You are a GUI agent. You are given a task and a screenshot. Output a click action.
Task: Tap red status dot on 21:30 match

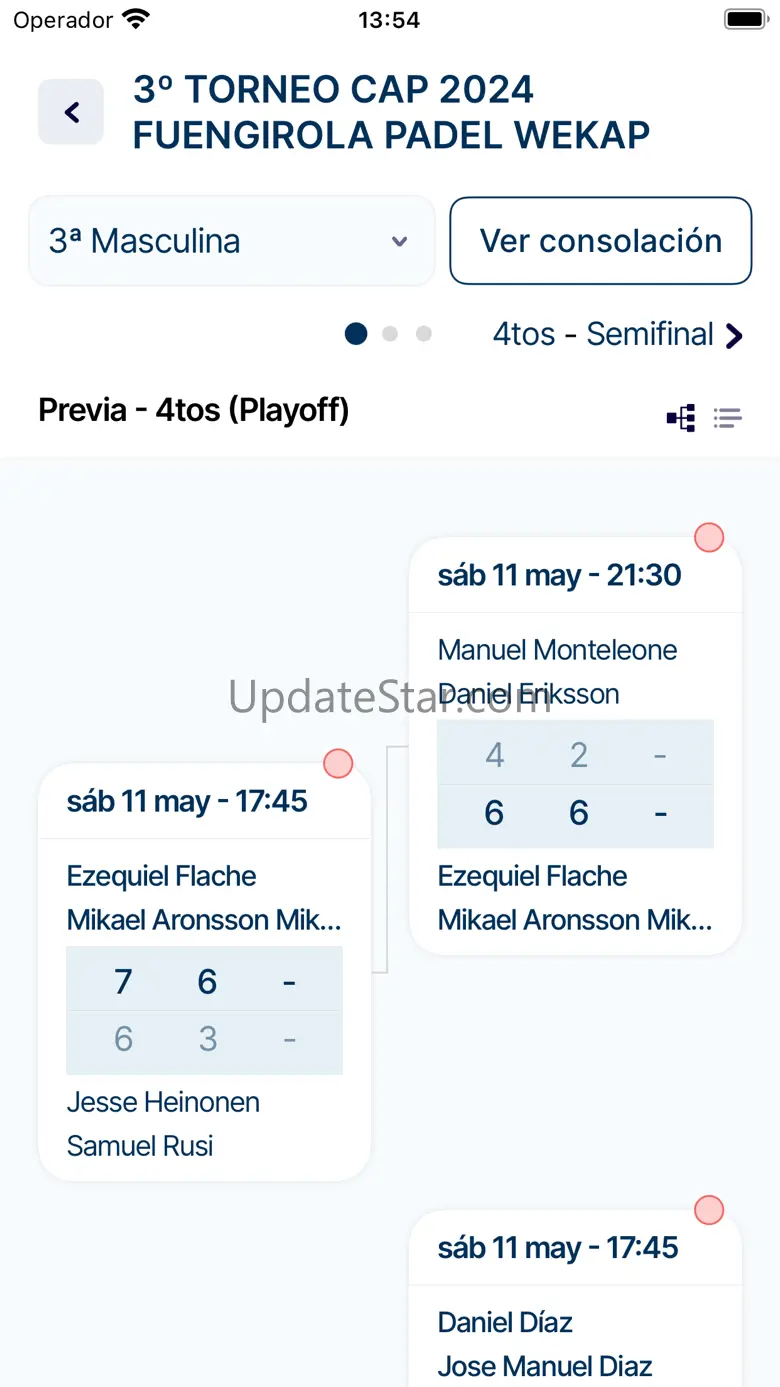pos(709,537)
